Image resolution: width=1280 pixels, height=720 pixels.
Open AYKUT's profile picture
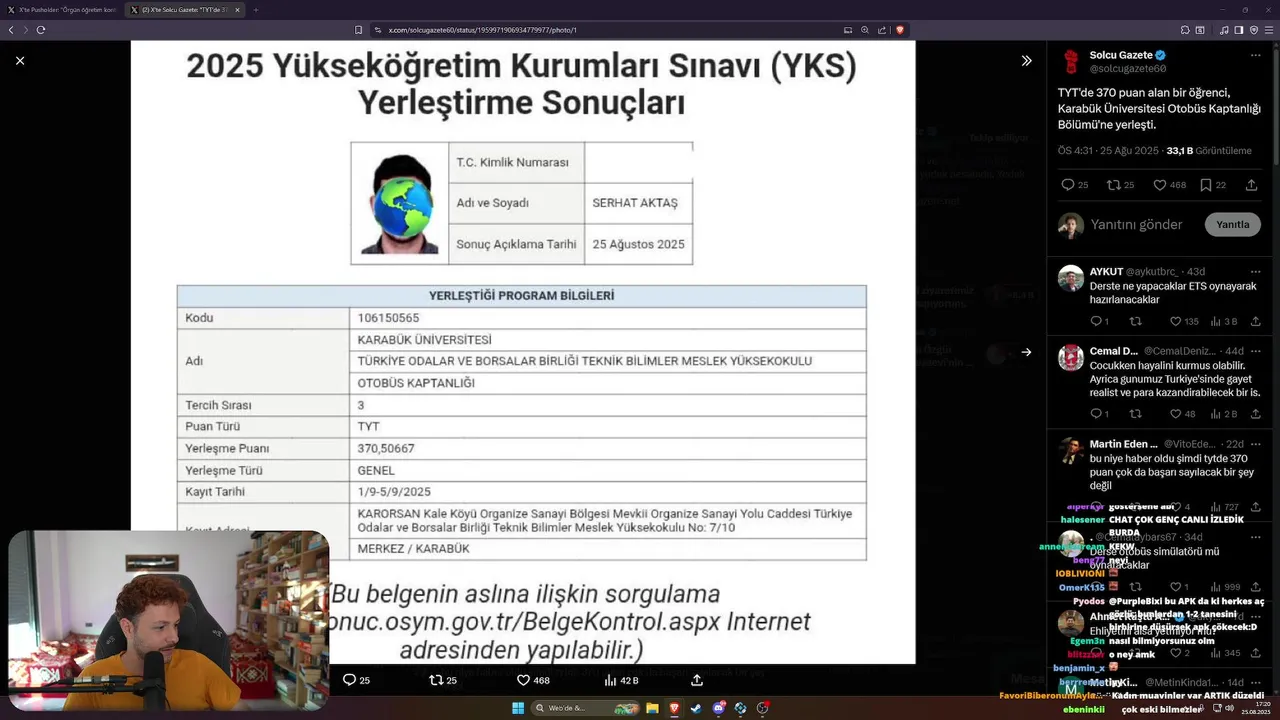pos(1071,278)
